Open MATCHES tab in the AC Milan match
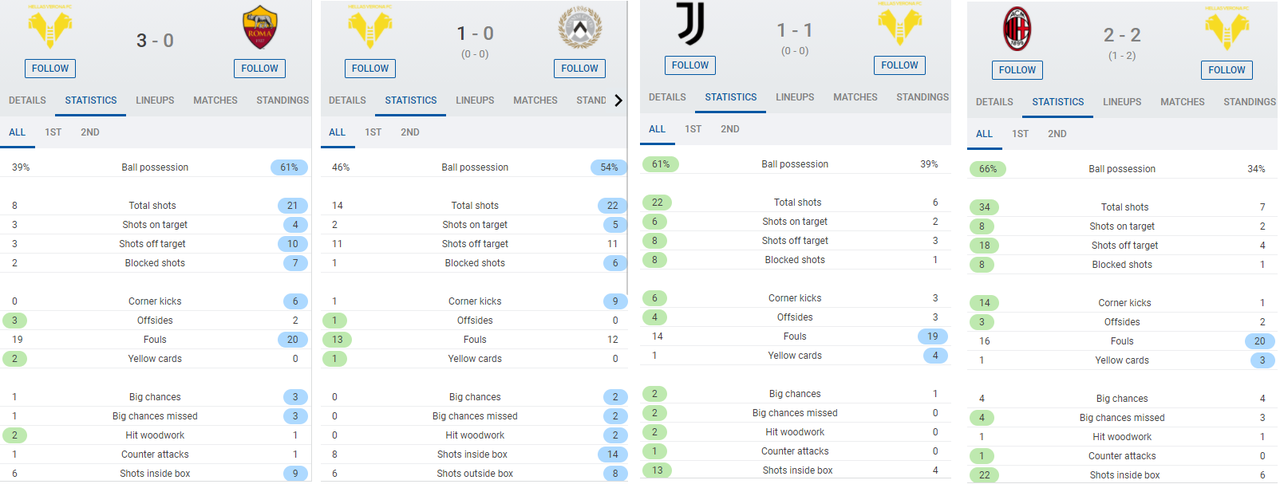The width and height of the screenshot is (1280, 488). tap(1182, 102)
